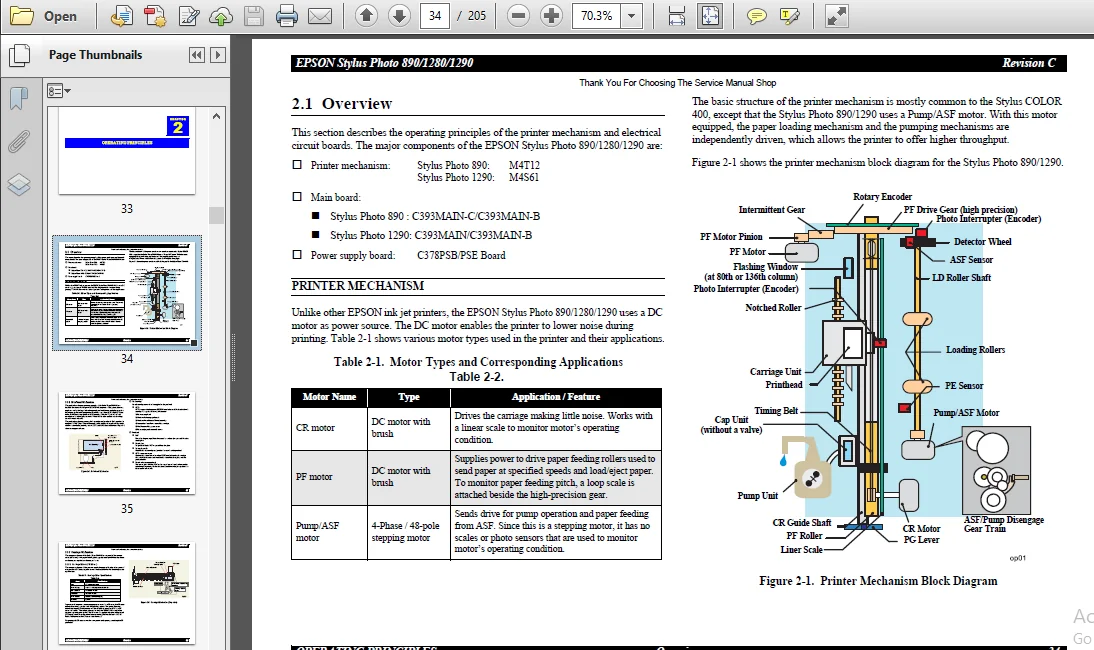Select the sticky note comment tool

(756, 16)
